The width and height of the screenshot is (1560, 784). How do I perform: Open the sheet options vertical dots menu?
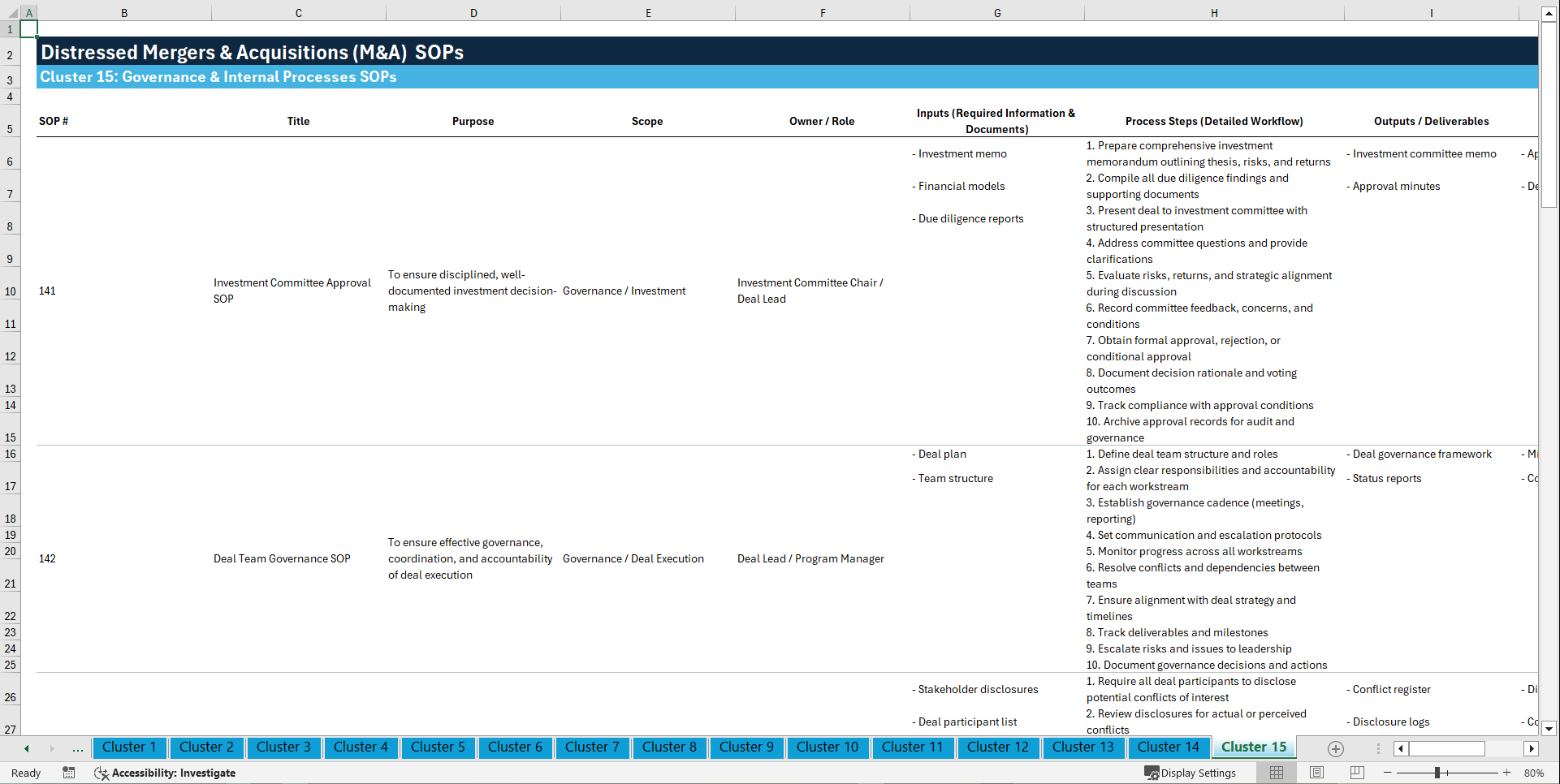coord(1376,748)
